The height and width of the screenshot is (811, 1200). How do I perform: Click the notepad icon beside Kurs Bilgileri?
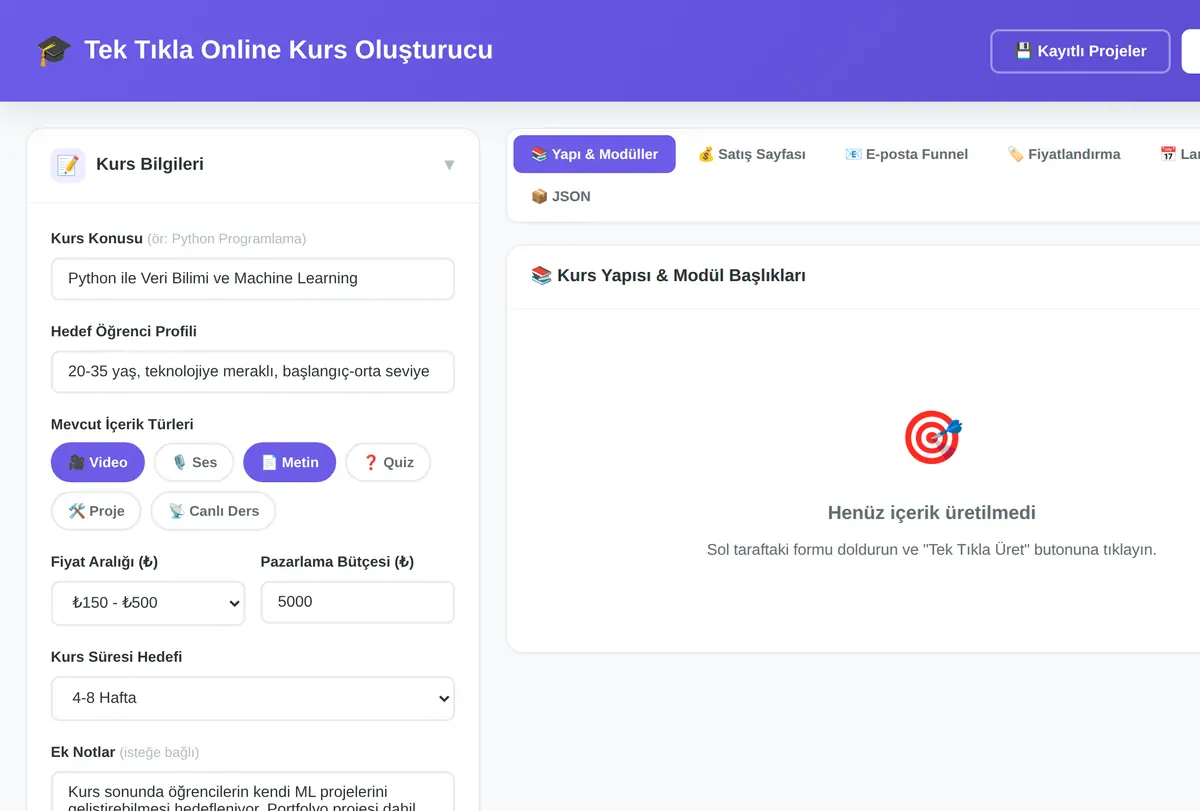point(68,165)
